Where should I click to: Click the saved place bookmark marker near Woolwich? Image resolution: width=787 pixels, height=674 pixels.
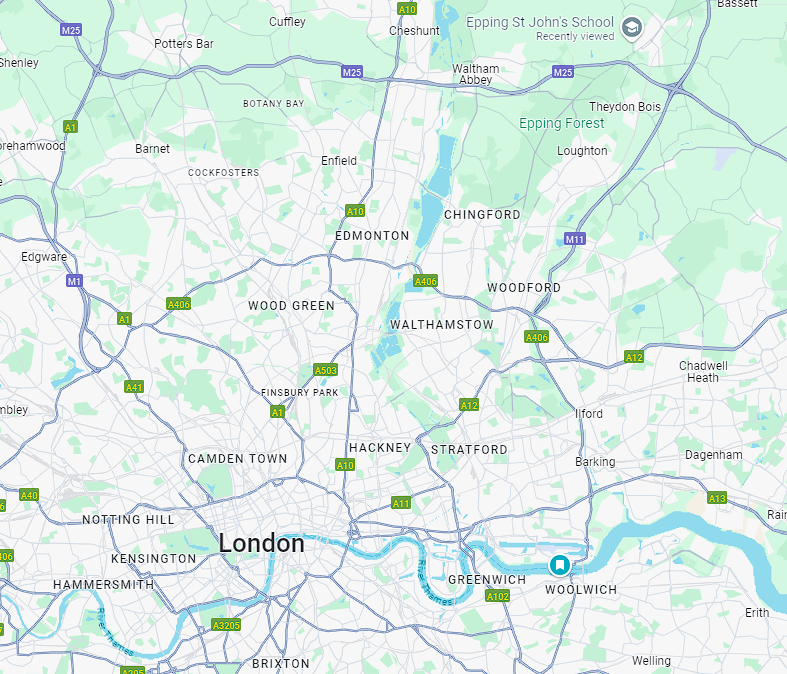(560, 565)
